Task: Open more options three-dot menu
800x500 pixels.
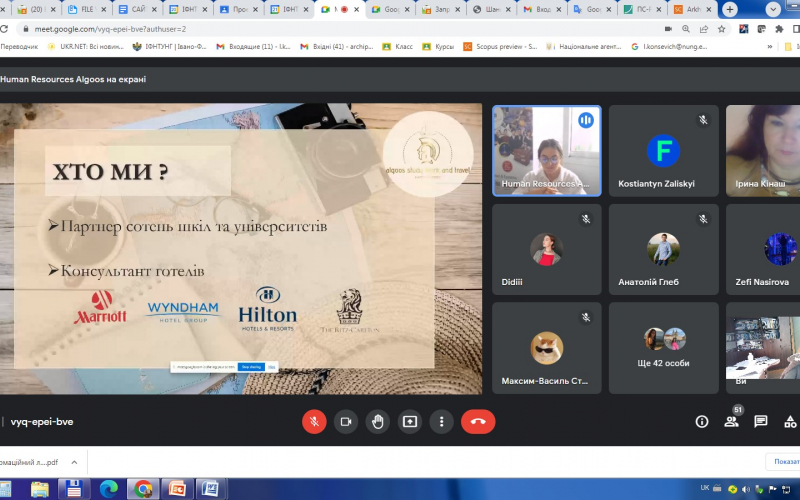Action: click(x=441, y=422)
